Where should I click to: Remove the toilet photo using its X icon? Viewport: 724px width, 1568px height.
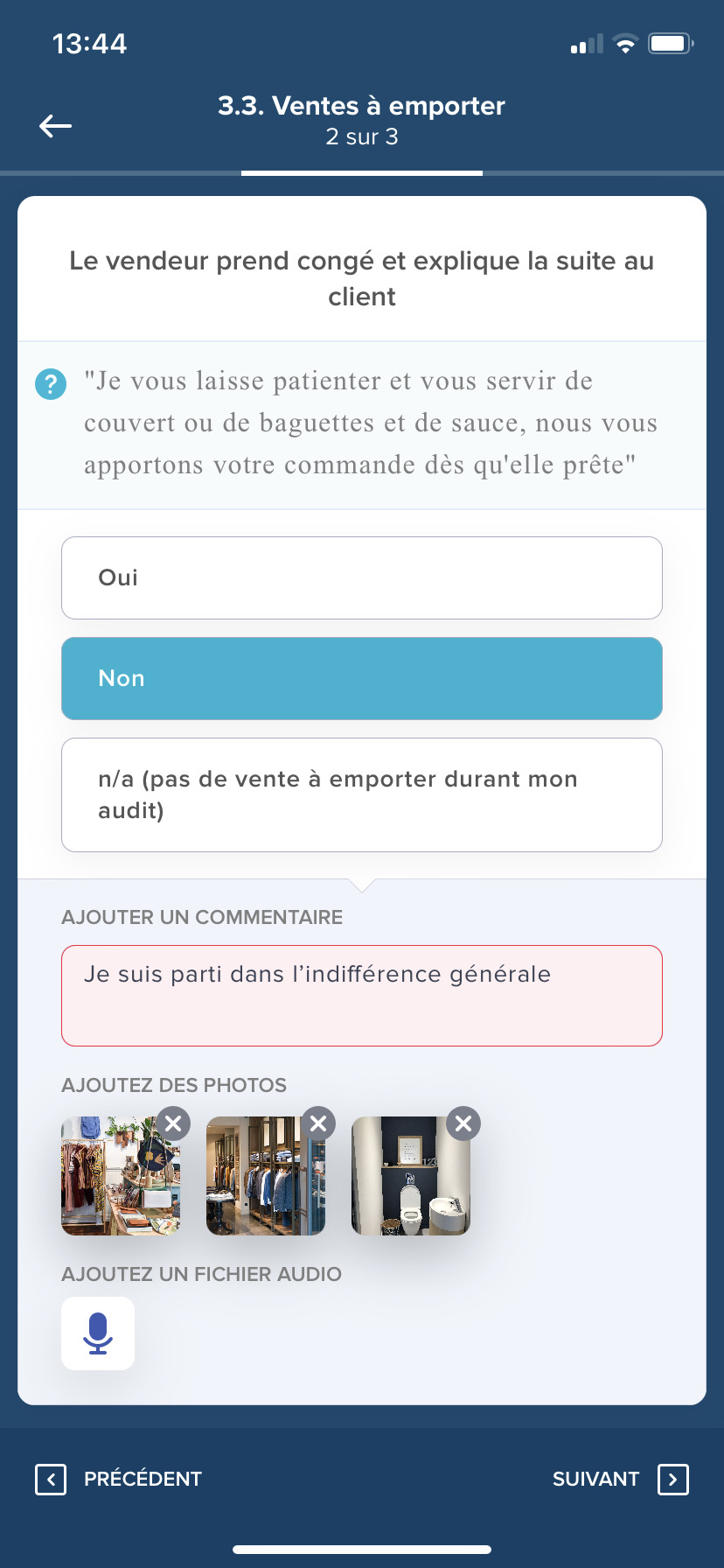pos(463,1123)
